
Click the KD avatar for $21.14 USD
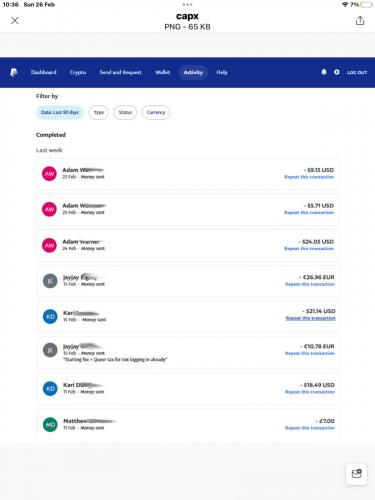(x=50, y=316)
